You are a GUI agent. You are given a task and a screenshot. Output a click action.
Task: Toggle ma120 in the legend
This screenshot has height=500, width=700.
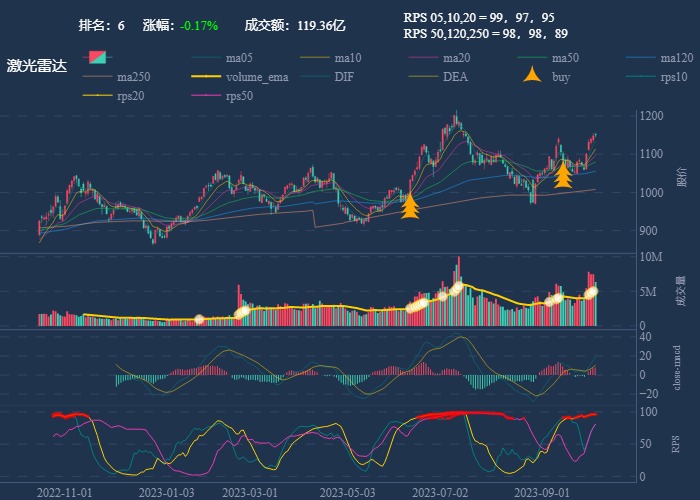[642, 58]
